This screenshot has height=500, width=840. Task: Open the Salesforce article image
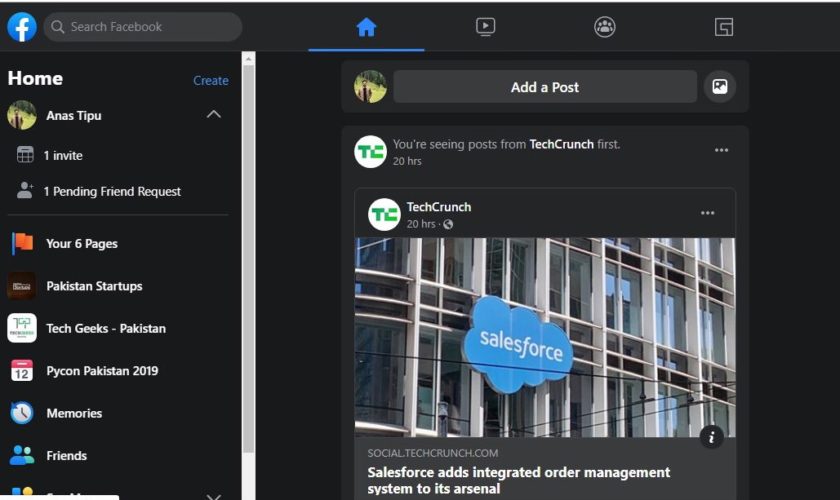point(545,337)
